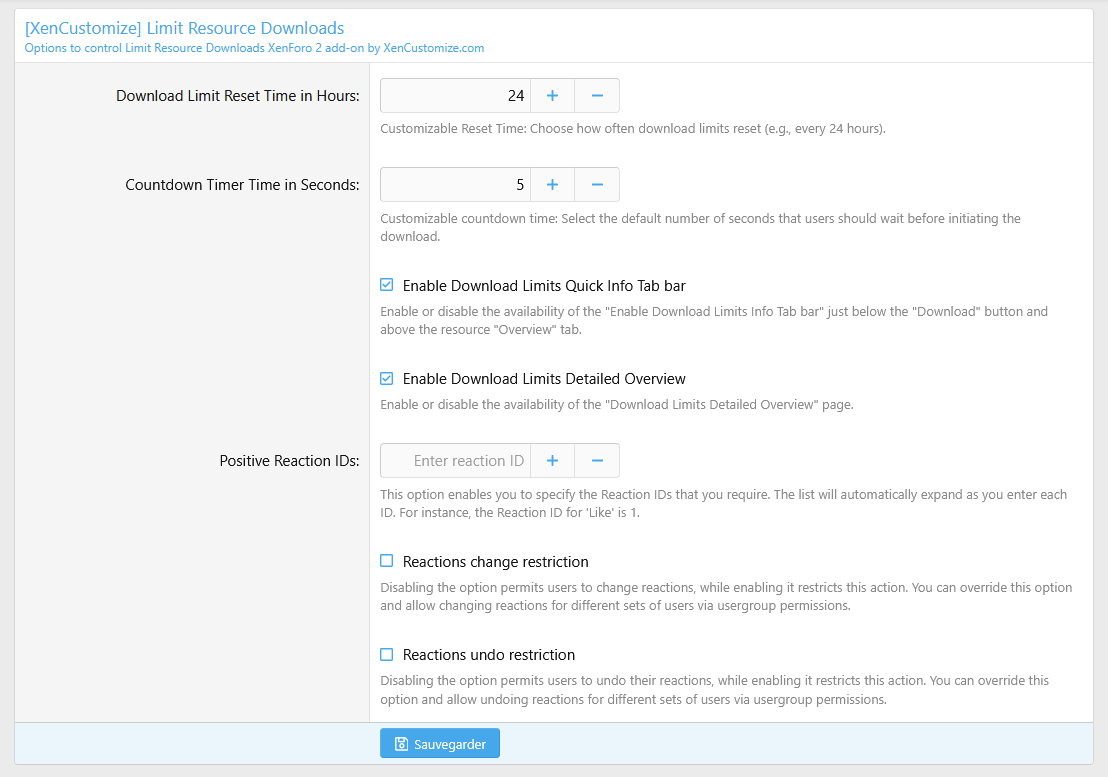This screenshot has height=777, width=1108.
Task: Uncheck Enable Download Limits Detailed Overview
Action: click(387, 379)
